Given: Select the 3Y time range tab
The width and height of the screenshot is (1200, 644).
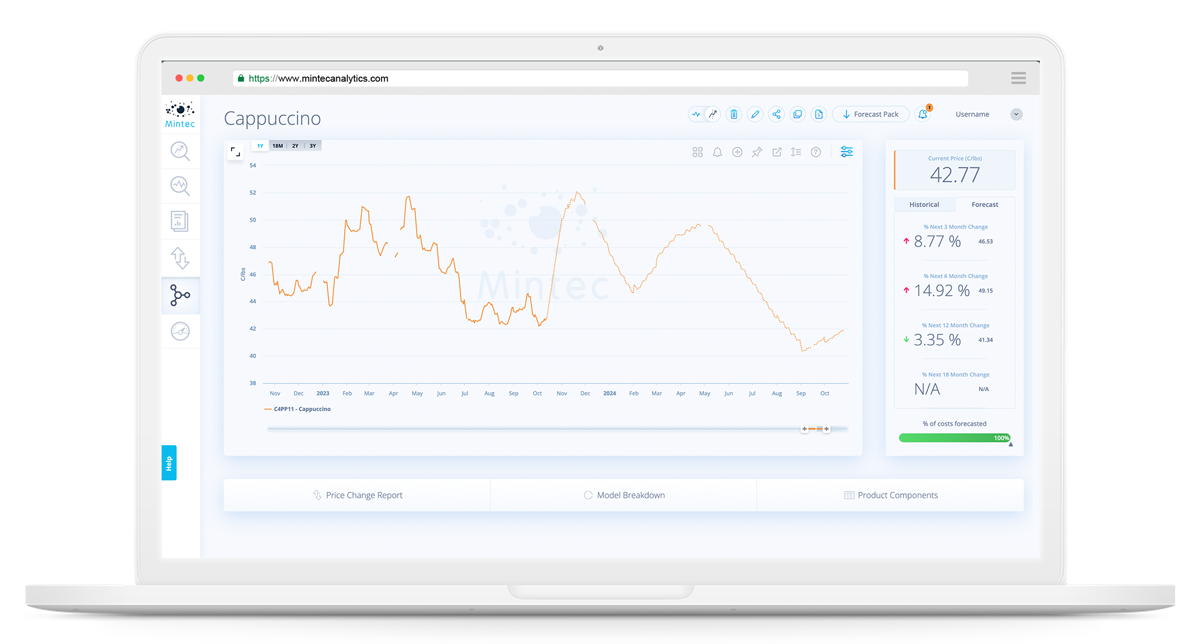Looking at the screenshot, I should coord(312,145).
